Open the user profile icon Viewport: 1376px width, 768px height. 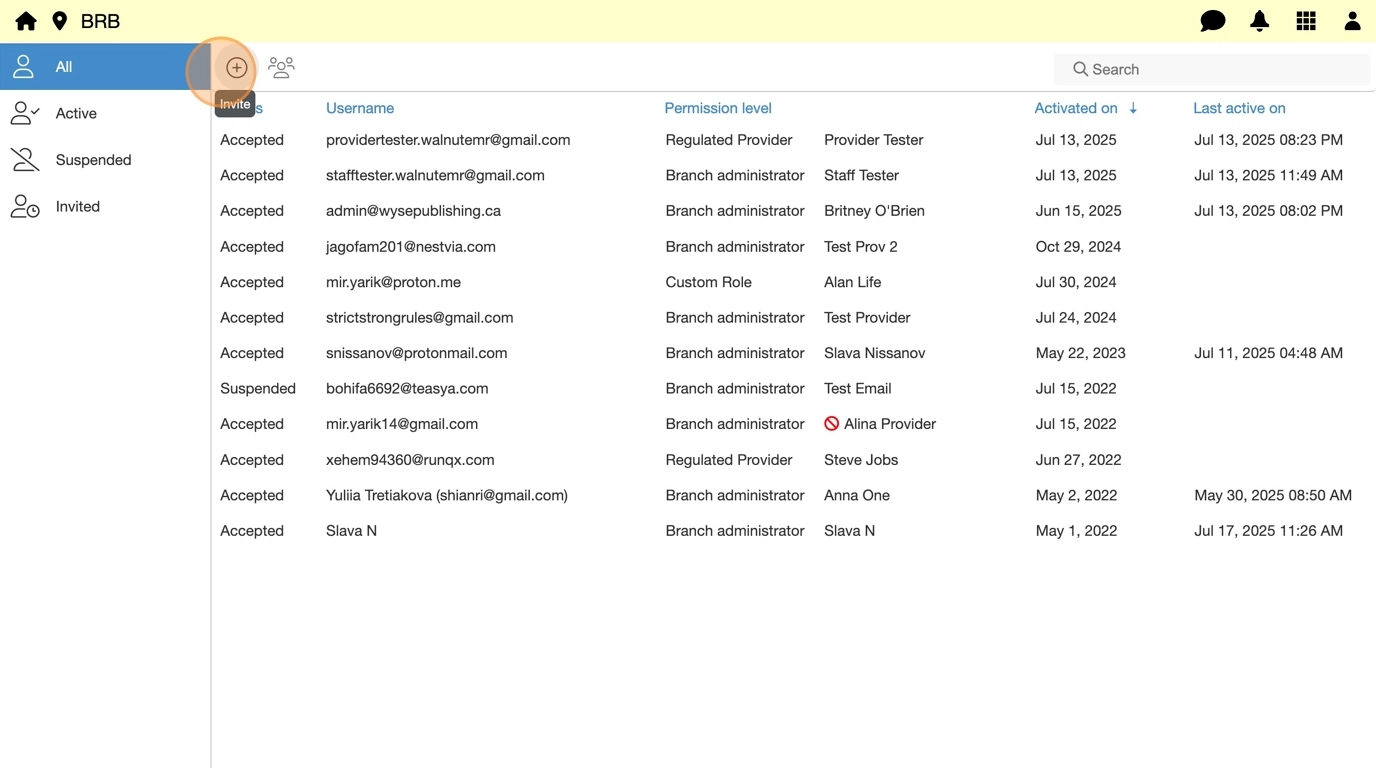pos(1352,21)
